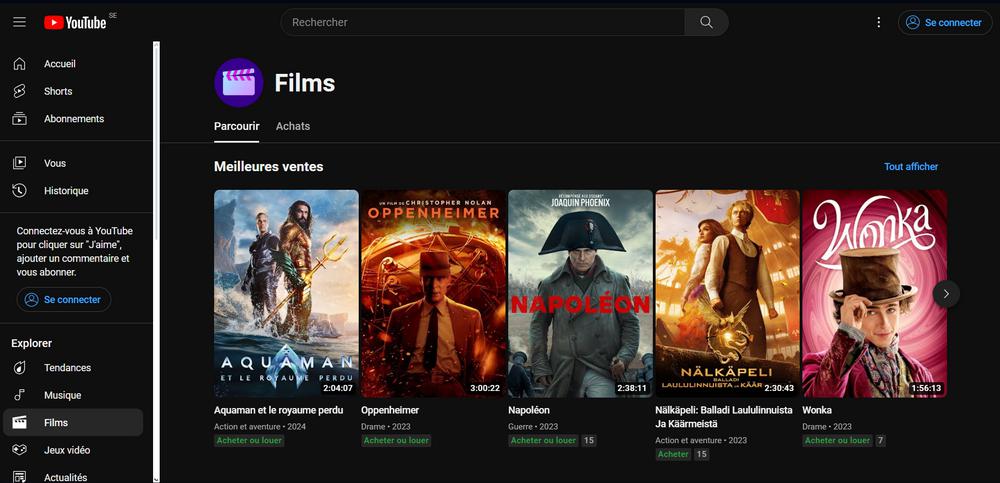Viewport: 1000px width, 483px height.
Task: Click the YouTube logo
Action: coord(75,22)
